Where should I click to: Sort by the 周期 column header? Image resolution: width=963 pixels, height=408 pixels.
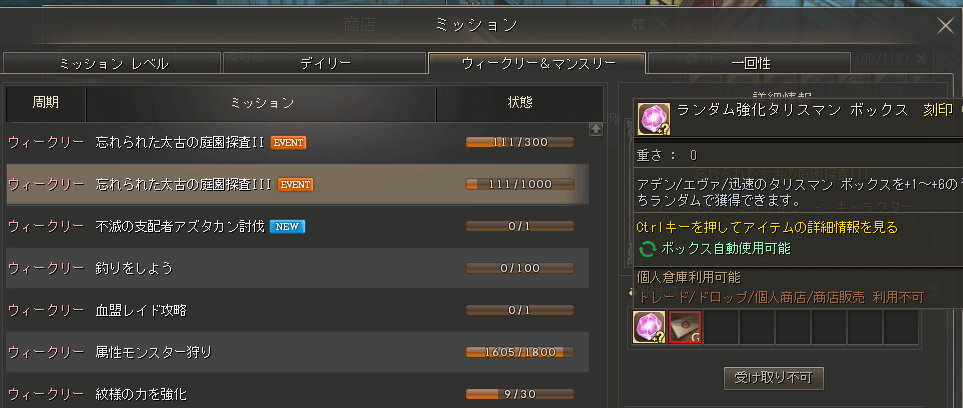46,103
